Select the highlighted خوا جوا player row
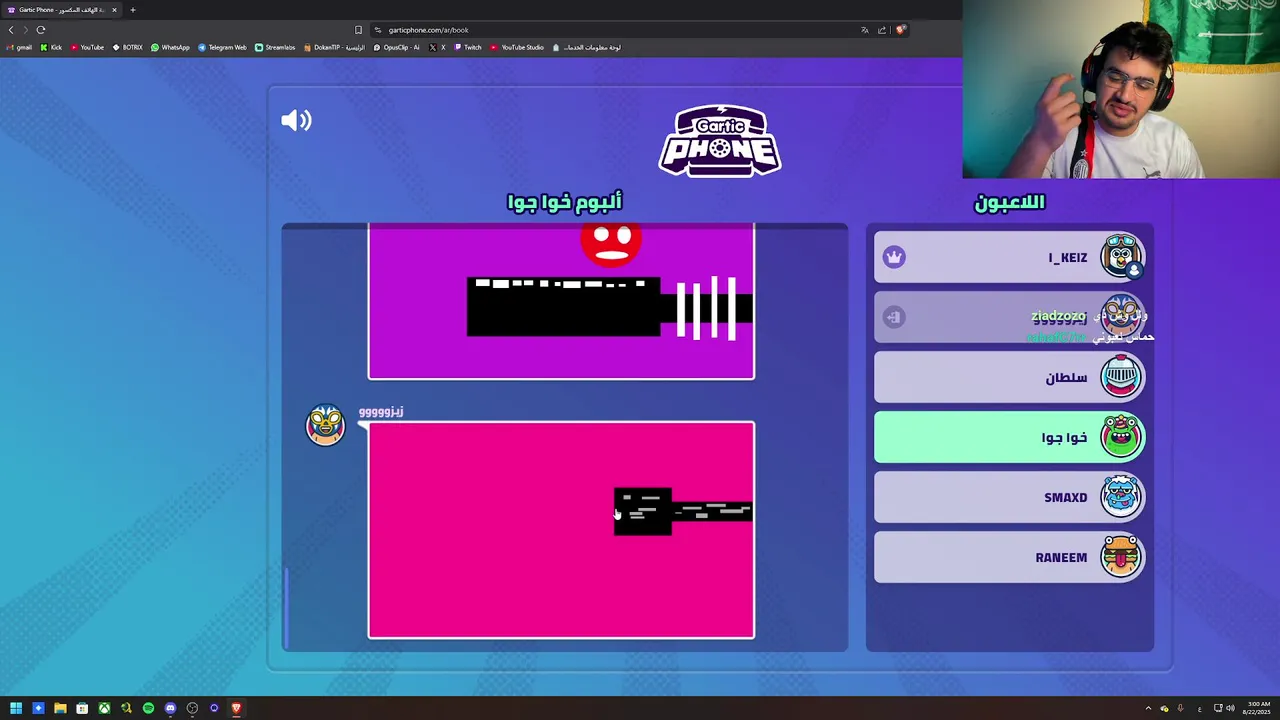The width and height of the screenshot is (1280, 720). click(1009, 437)
